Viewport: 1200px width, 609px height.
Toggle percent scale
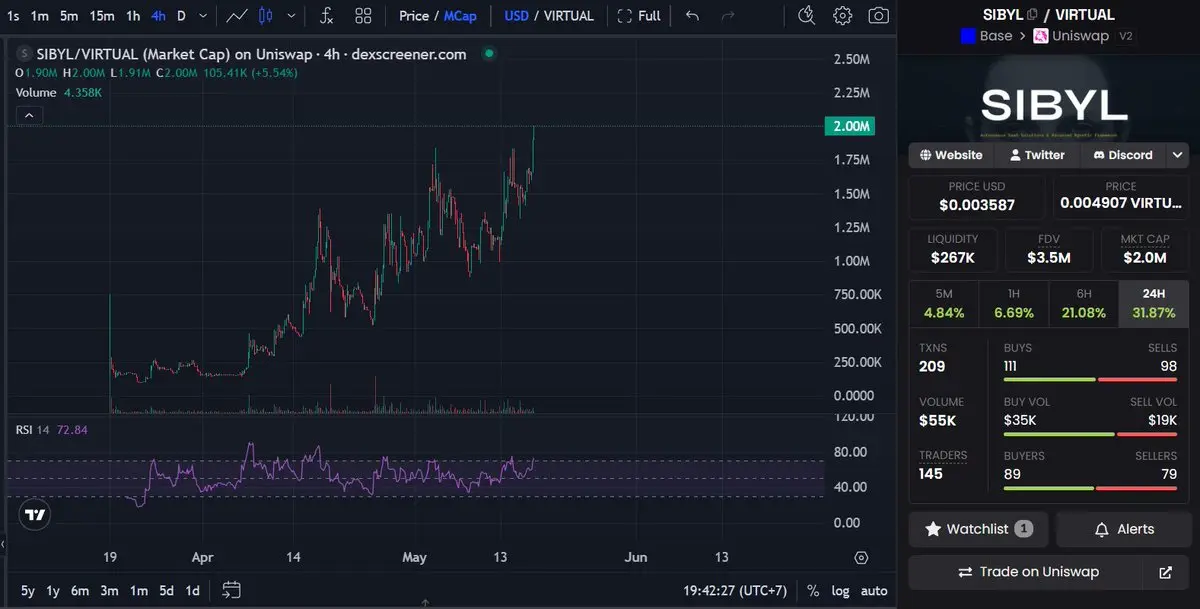813,590
